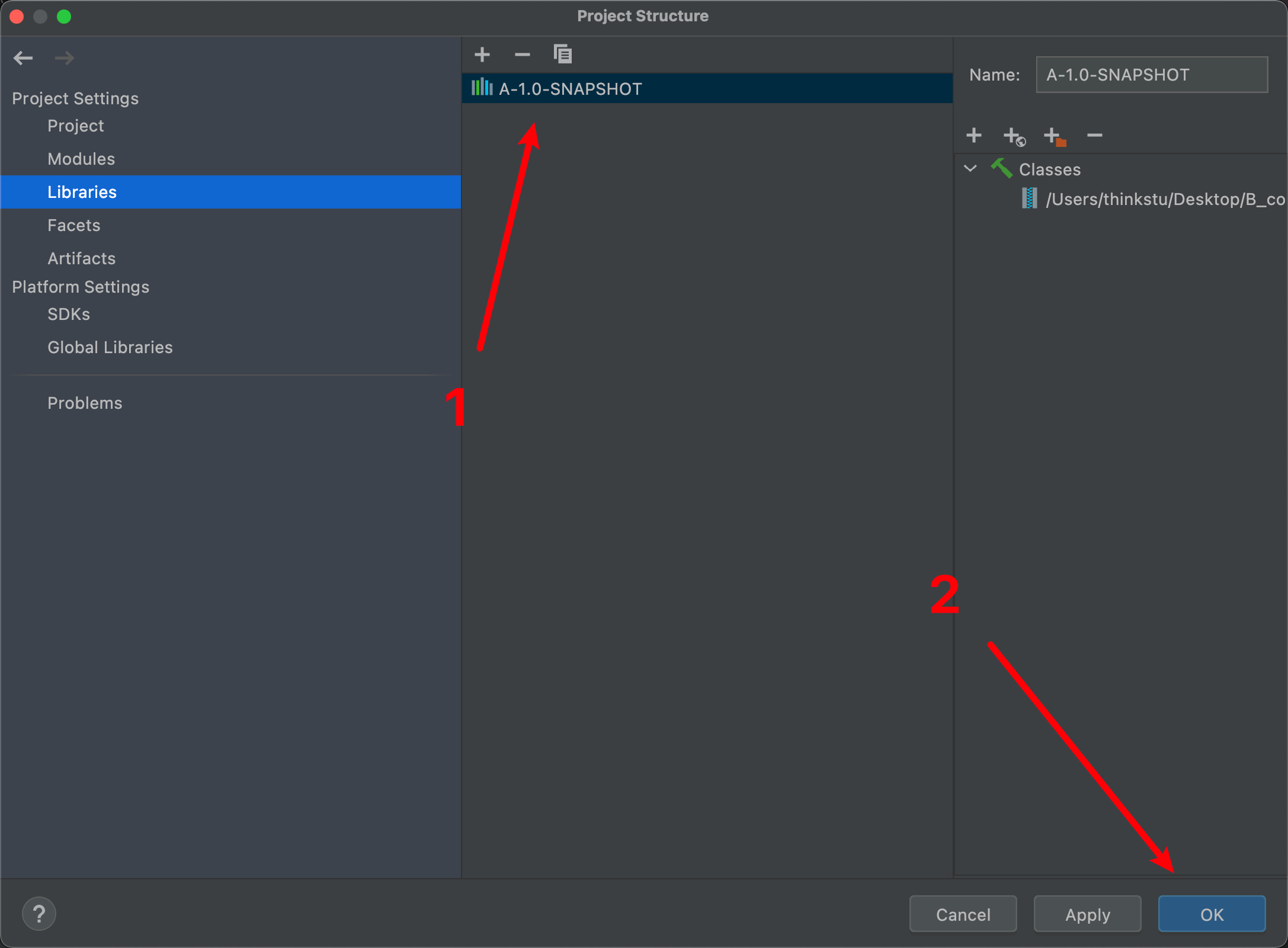Open help with the question mark button
Viewport: 1288px width, 948px height.
[39, 914]
